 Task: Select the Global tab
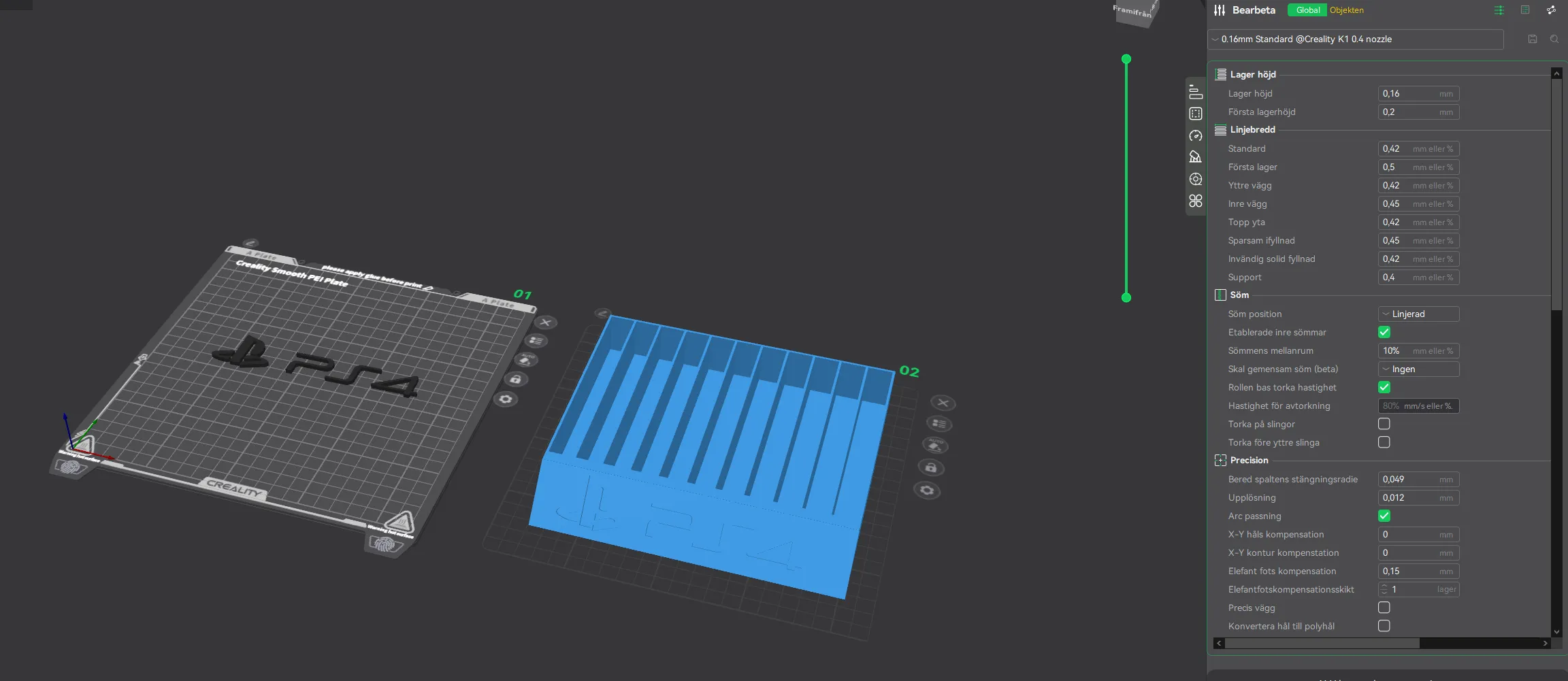click(x=1307, y=10)
